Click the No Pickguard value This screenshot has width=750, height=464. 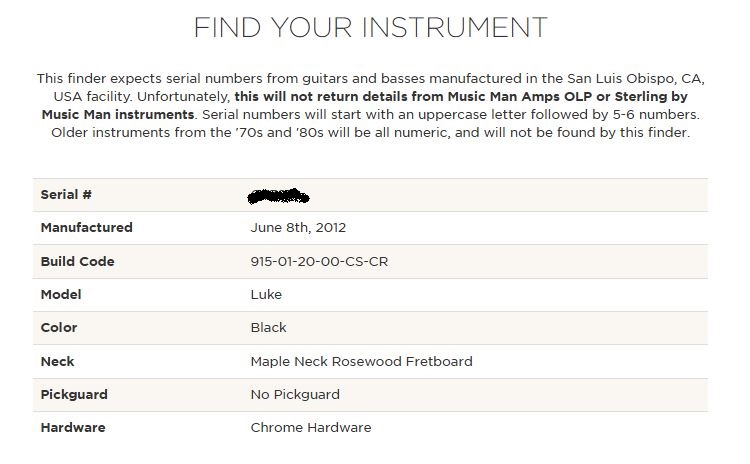point(297,395)
